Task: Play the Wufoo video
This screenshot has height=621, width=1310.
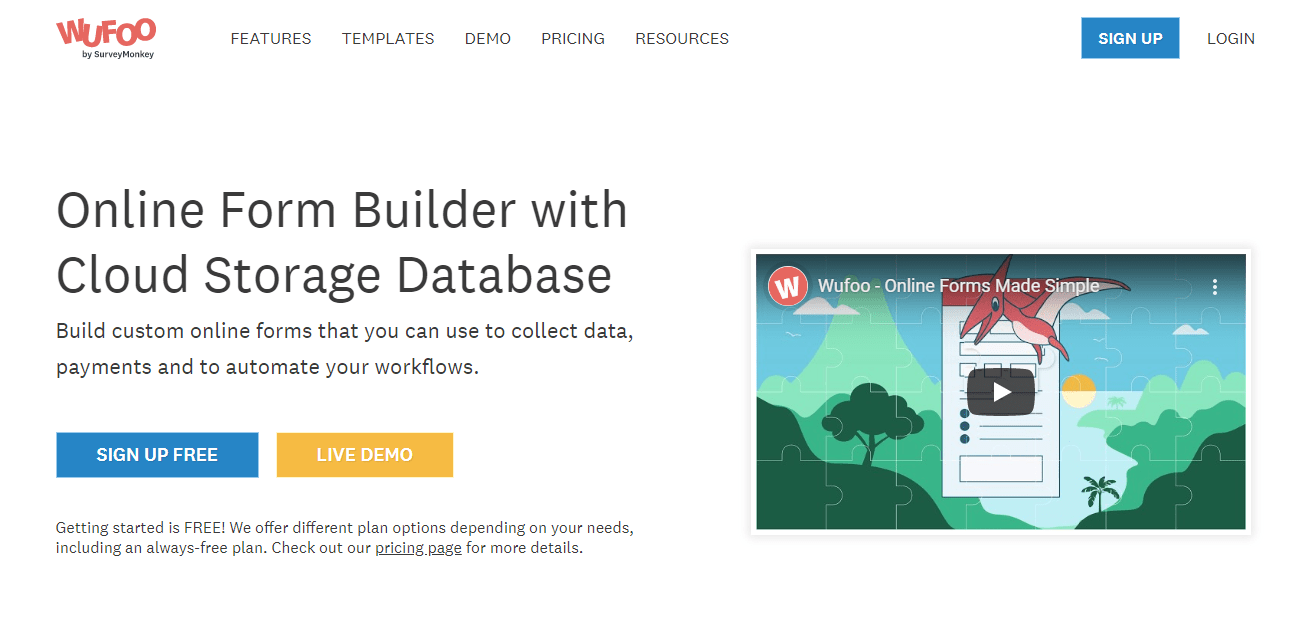Action: point(1000,391)
